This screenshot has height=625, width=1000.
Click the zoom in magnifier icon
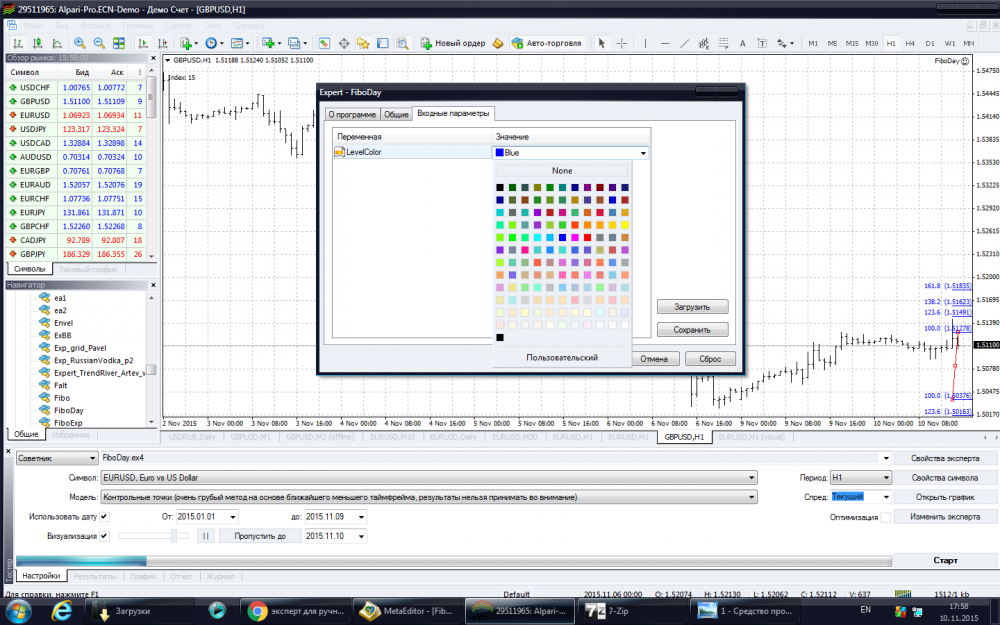(80, 43)
